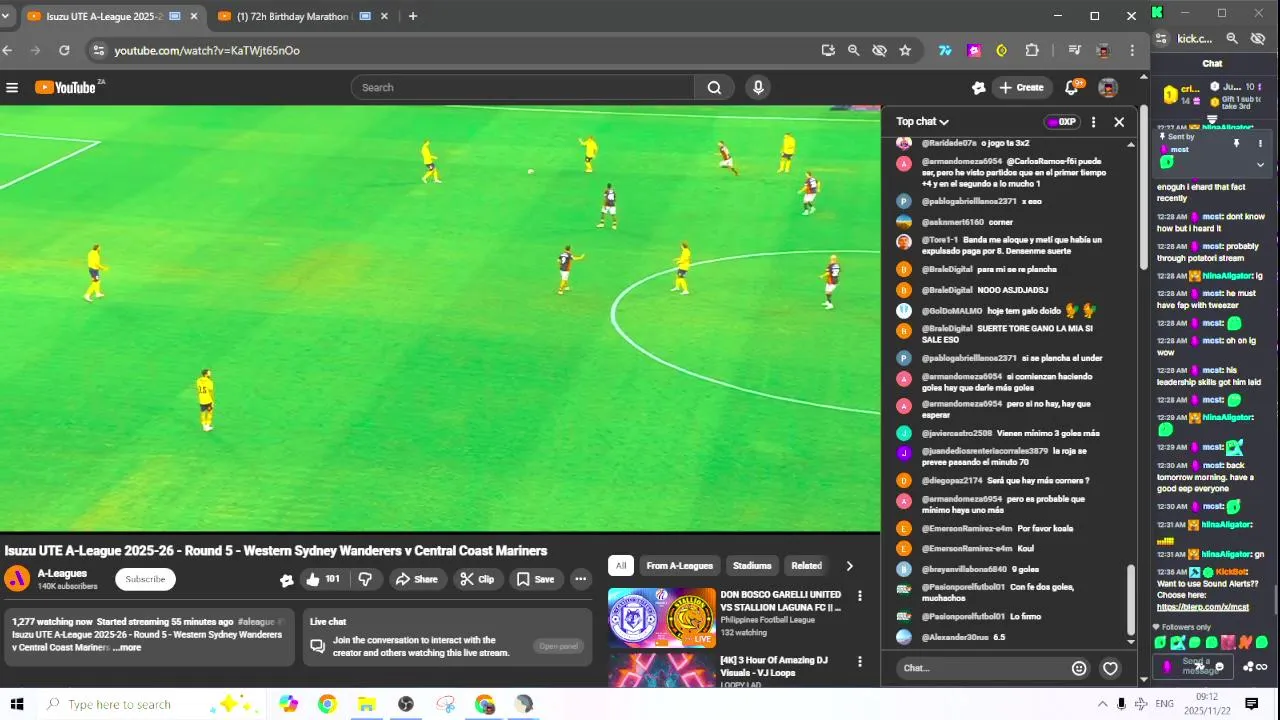Start voice search with the microphone icon
The height and width of the screenshot is (720, 1280).
click(x=758, y=88)
